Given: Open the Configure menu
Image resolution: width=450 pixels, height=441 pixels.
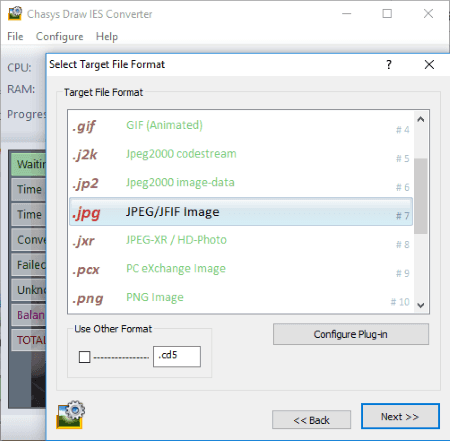Looking at the screenshot, I should click(x=60, y=36).
